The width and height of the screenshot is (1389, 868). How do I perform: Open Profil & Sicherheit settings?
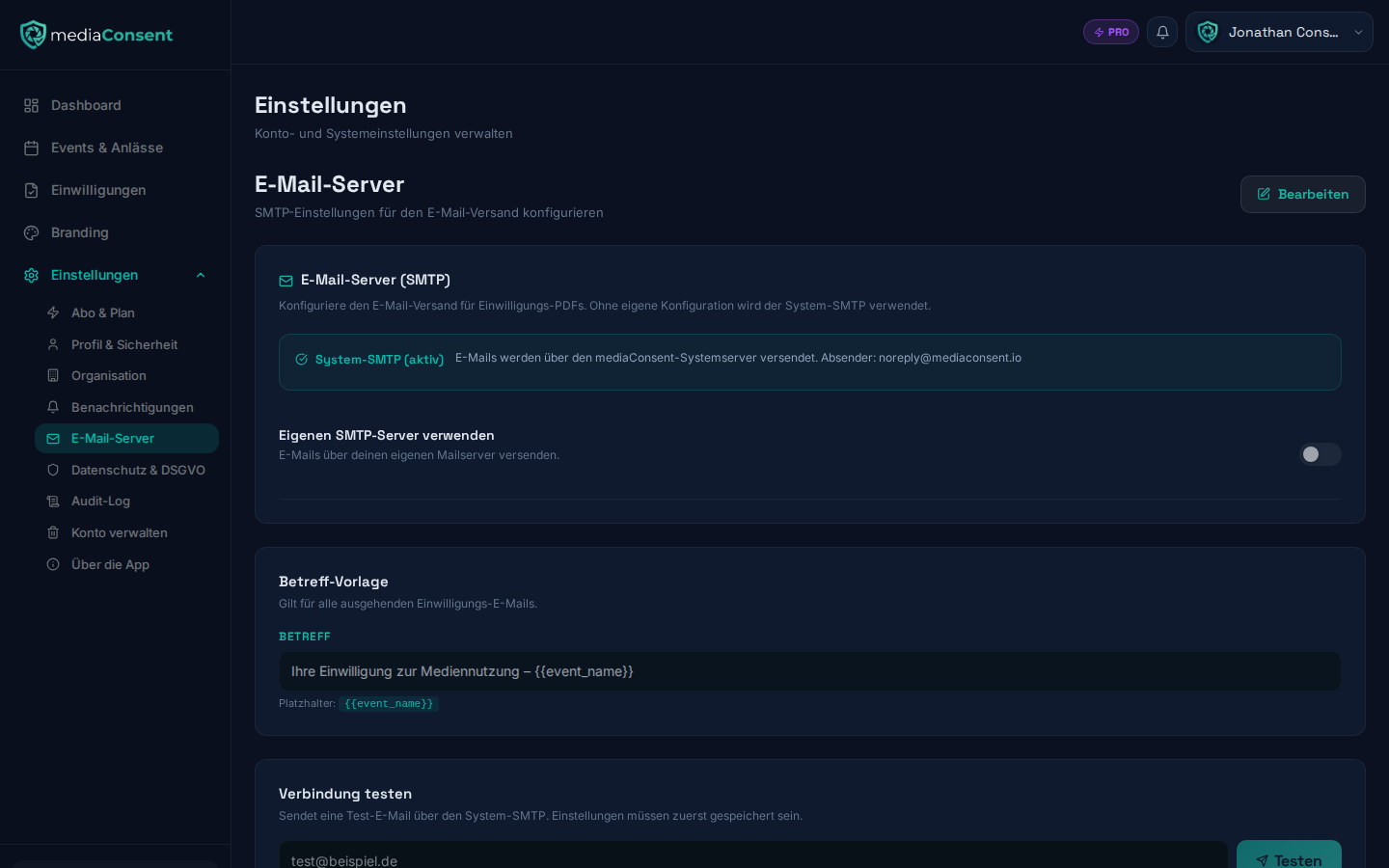click(126, 344)
